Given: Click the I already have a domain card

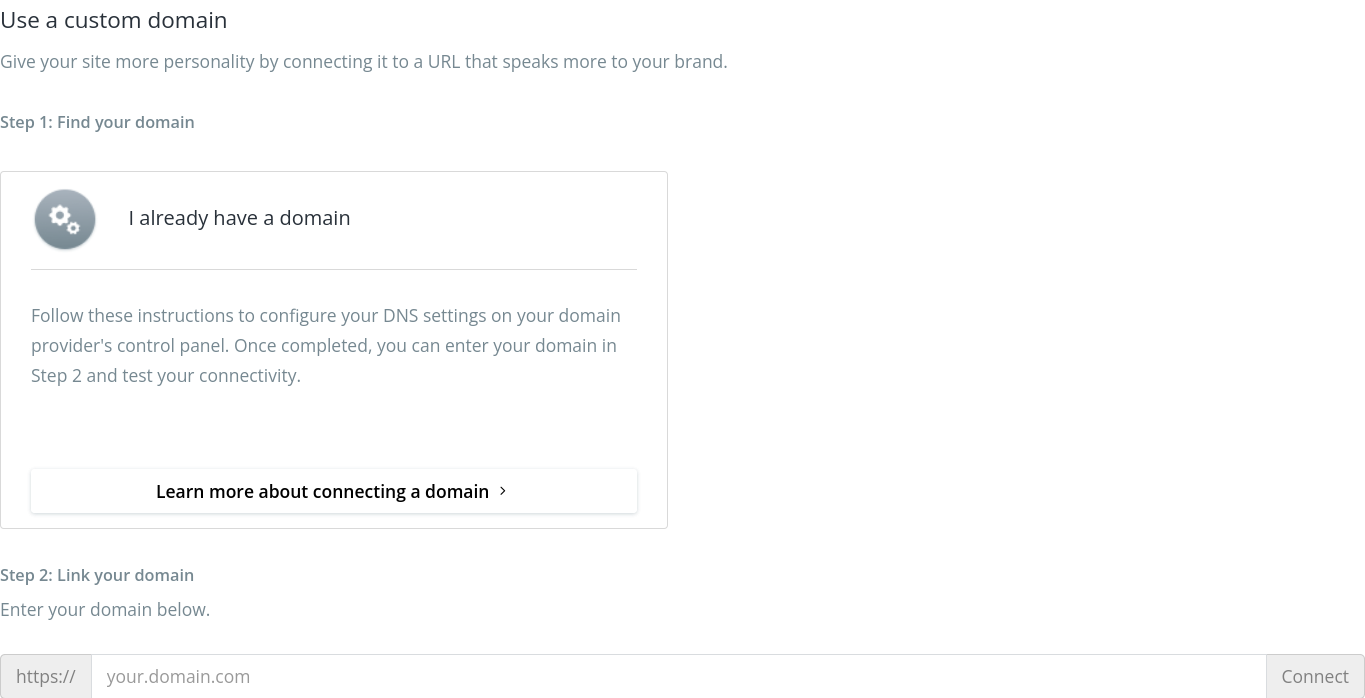Looking at the screenshot, I should 333,350.
